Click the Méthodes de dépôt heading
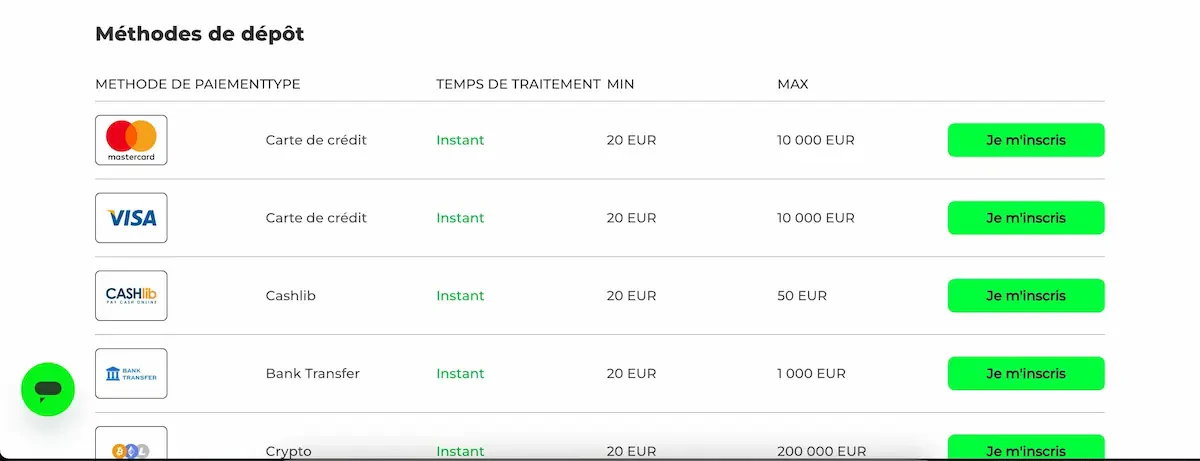Image resolution: width=1200 pixels, height=461 pixels. (200, 34)
